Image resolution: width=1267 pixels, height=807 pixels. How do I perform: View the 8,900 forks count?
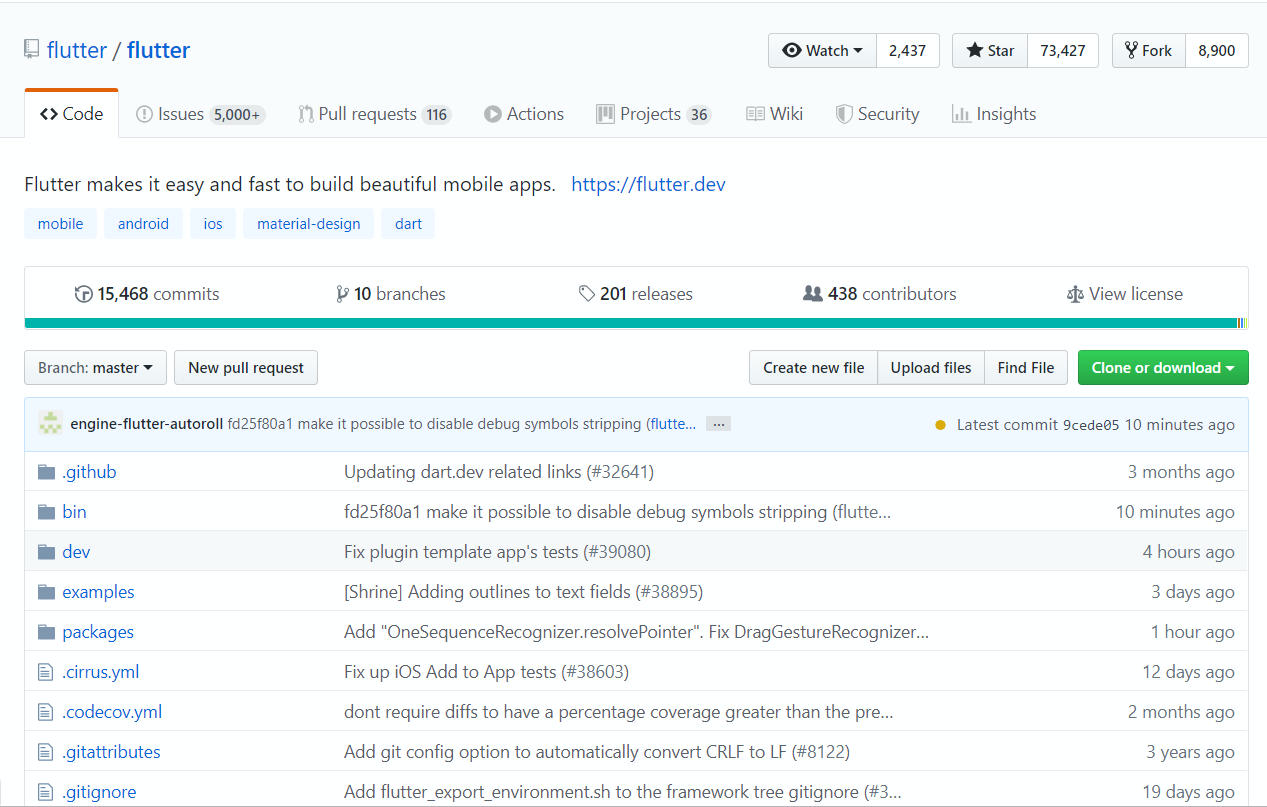[x=1216, y=51]
